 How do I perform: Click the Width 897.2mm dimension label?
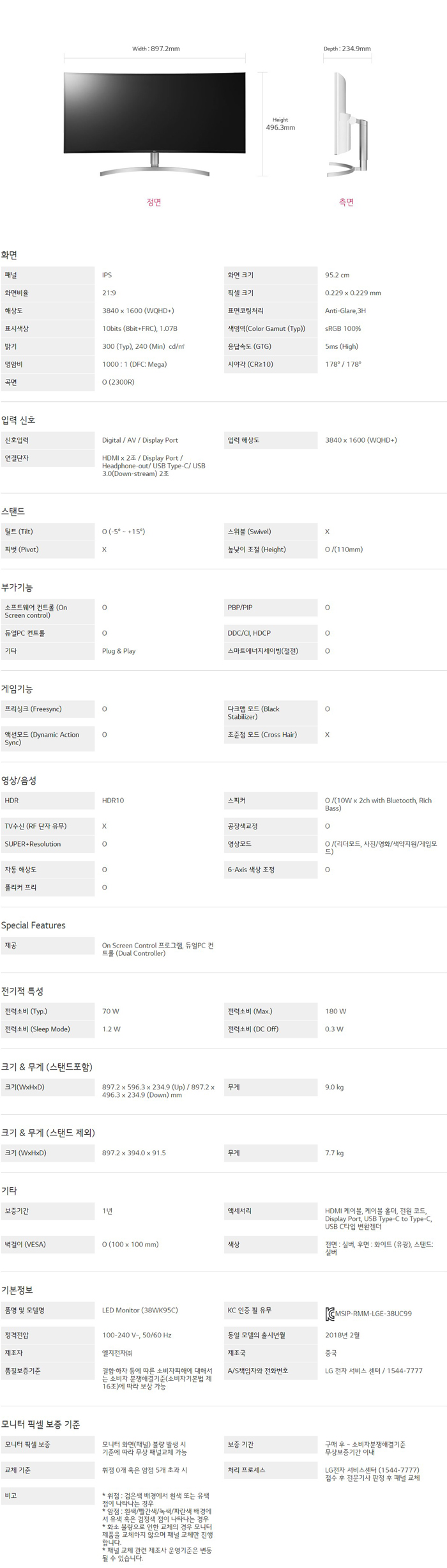point(156,49)
